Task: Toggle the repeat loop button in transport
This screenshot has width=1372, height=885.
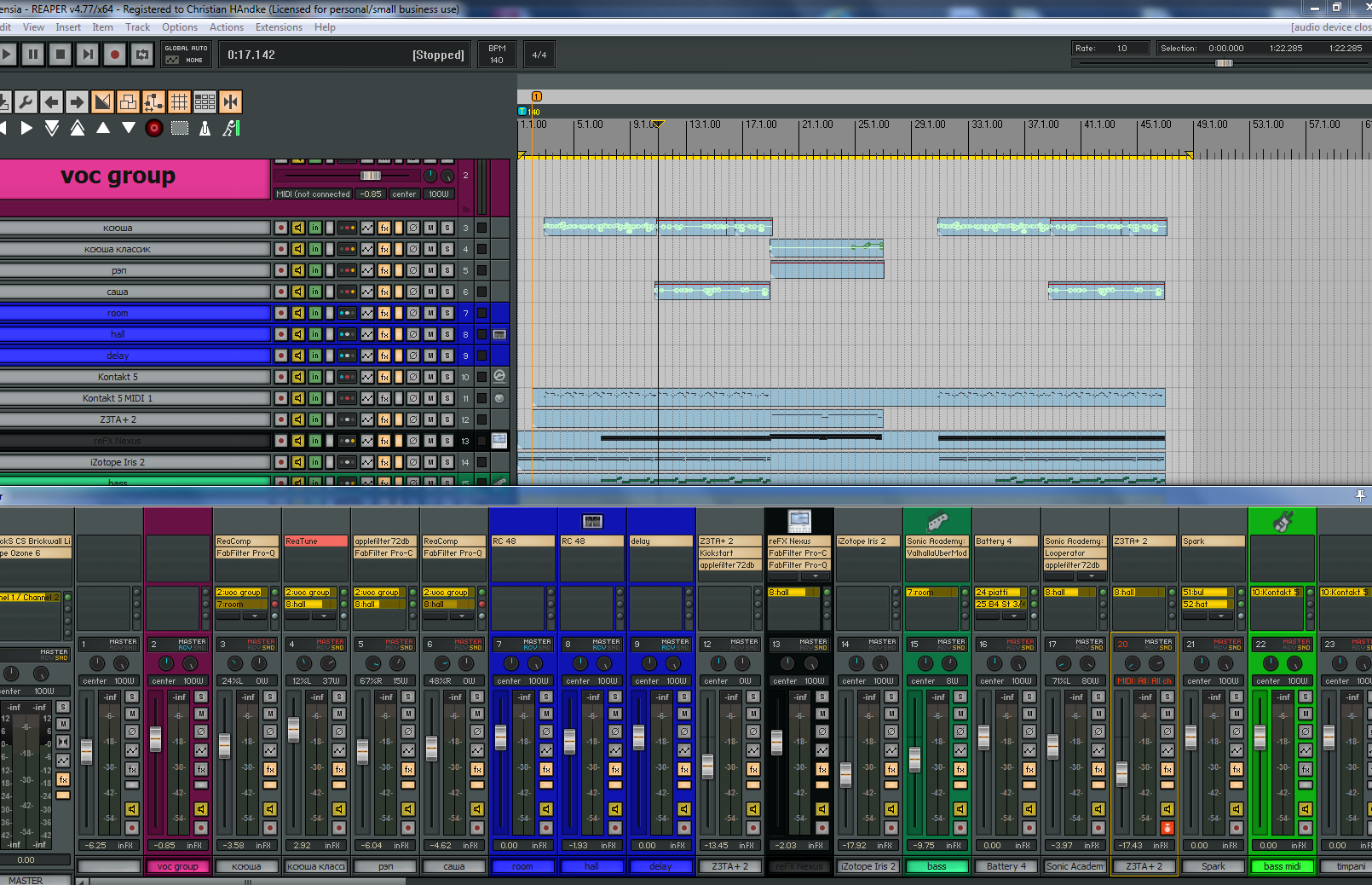Action: click(142, 55)
